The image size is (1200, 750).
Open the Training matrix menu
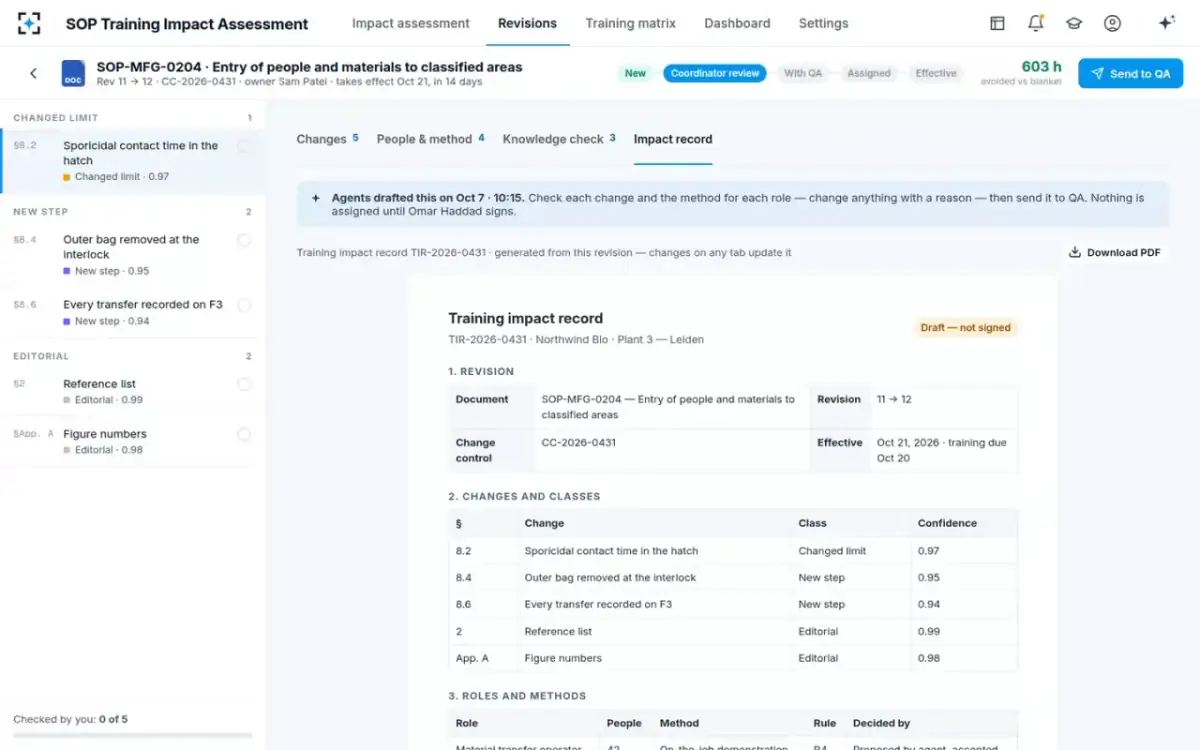click(x=630, y=23)
